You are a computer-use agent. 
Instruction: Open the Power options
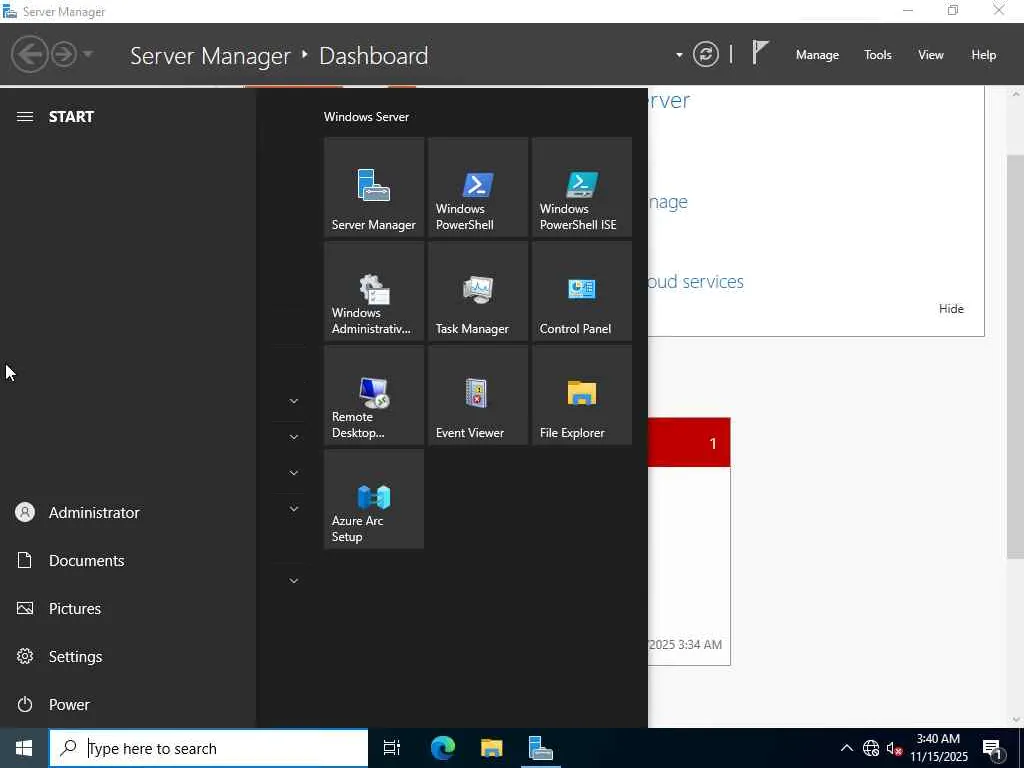click(x=127, y=705)
